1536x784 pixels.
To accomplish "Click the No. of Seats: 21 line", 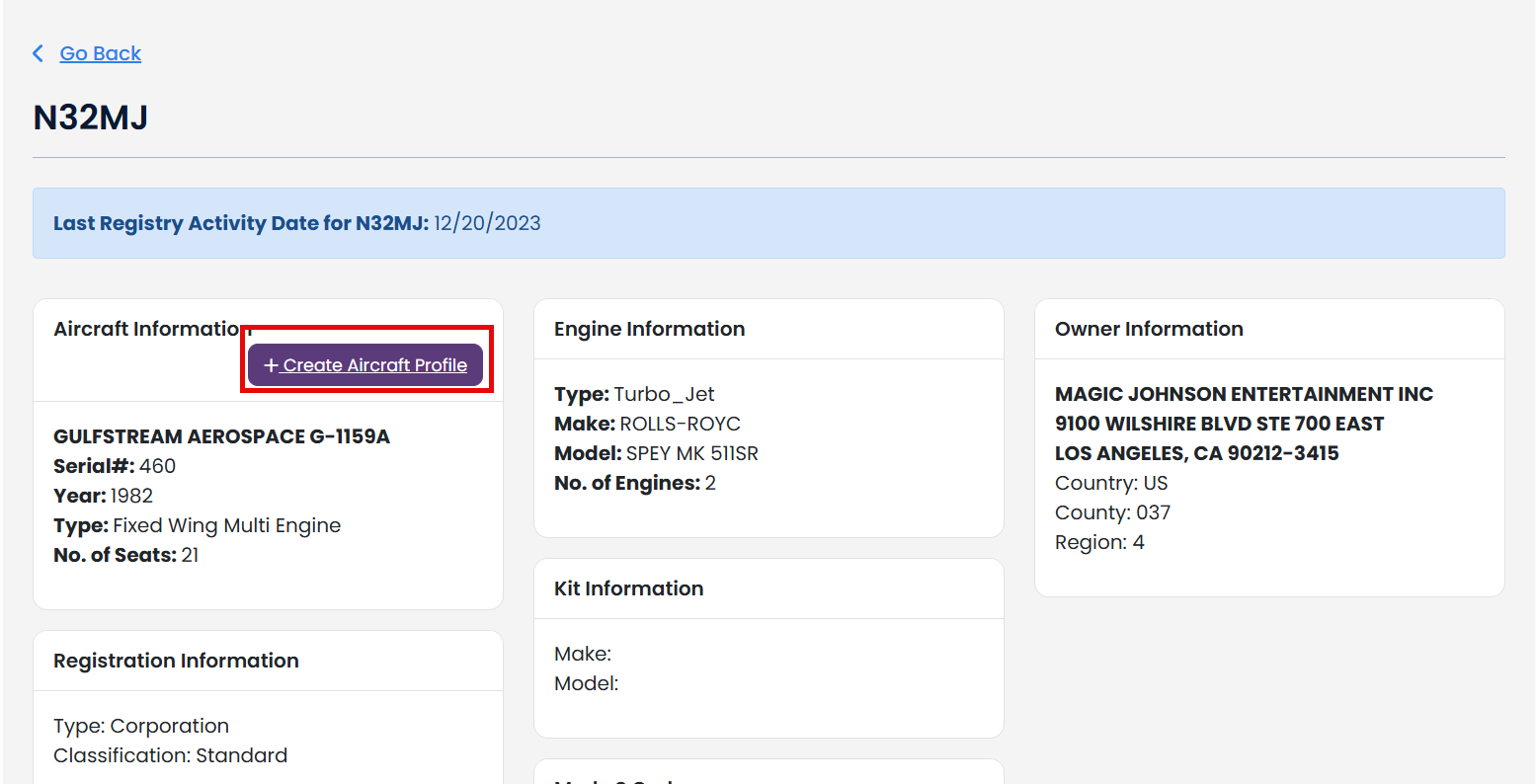I will (x=126, y=555).
